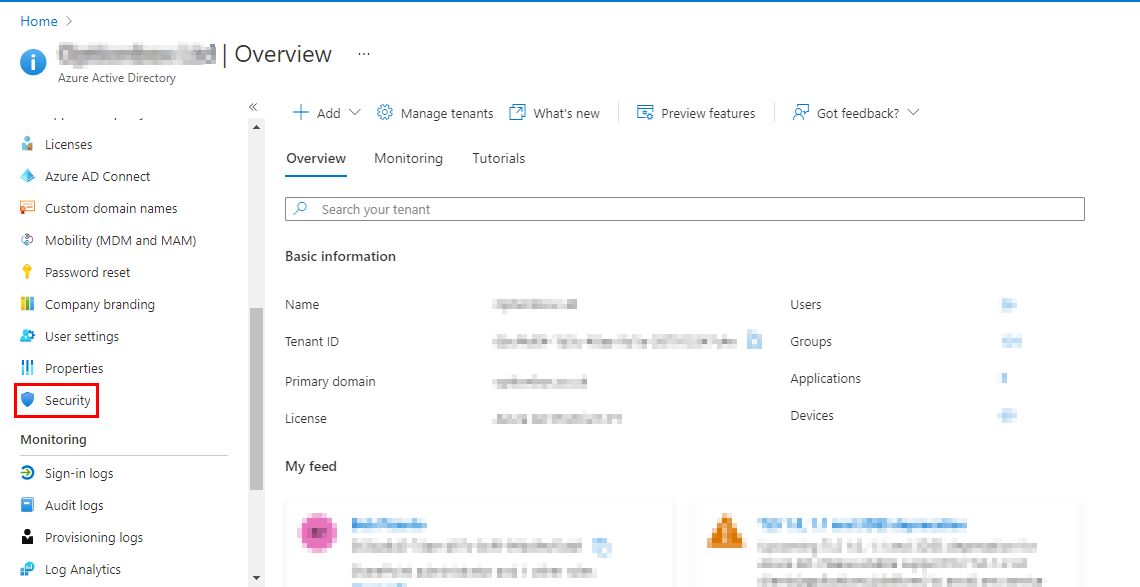Screen dimensions: 1140x587
Task: Click the Azure Active Directory info icon
Action: (33, 63)
